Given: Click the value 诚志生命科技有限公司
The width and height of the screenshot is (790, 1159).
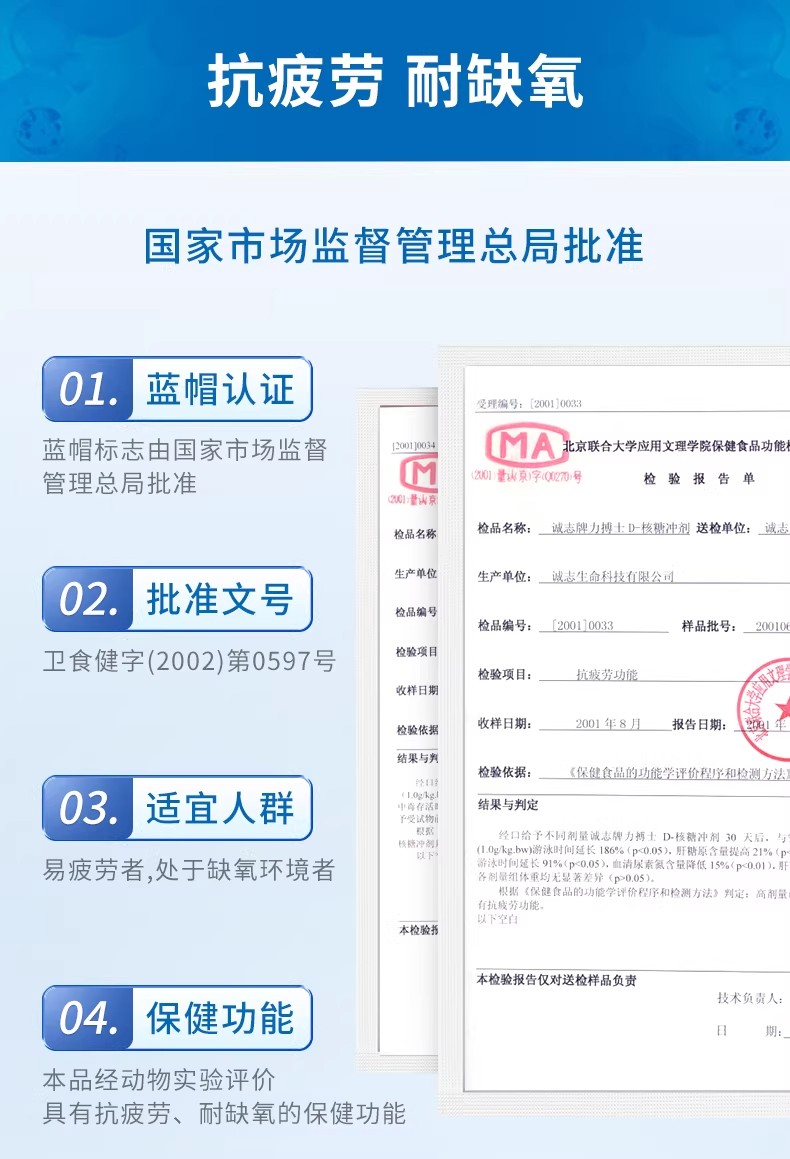Looking at the screenshot, I should (x=613, y=577).
